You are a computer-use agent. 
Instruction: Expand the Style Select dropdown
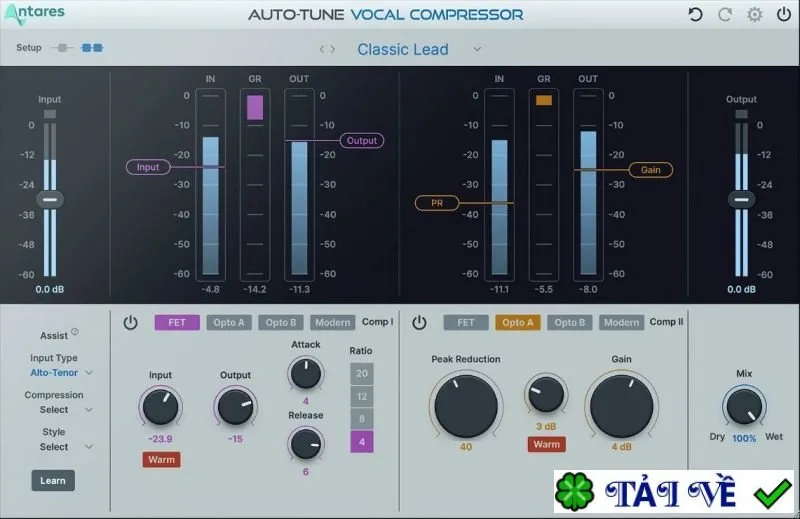click(89, 447)
